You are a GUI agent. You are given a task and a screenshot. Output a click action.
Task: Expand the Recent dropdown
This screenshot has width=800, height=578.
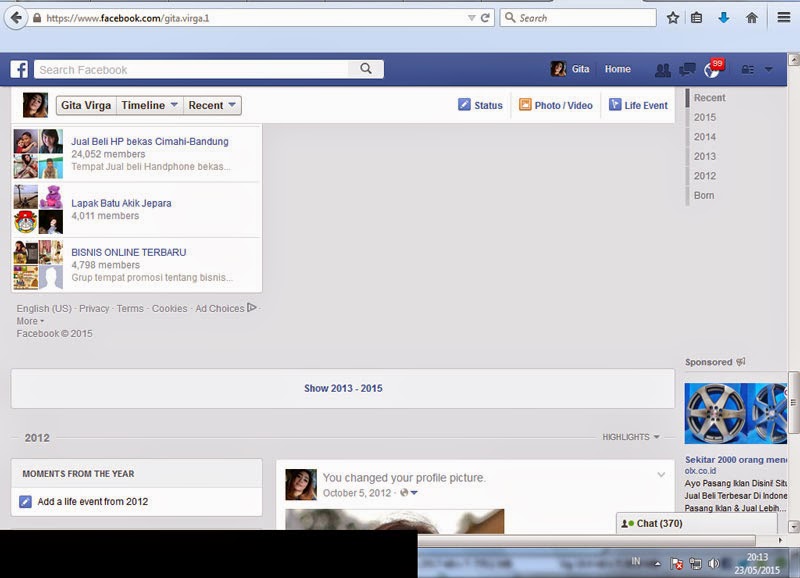point(212,106)
